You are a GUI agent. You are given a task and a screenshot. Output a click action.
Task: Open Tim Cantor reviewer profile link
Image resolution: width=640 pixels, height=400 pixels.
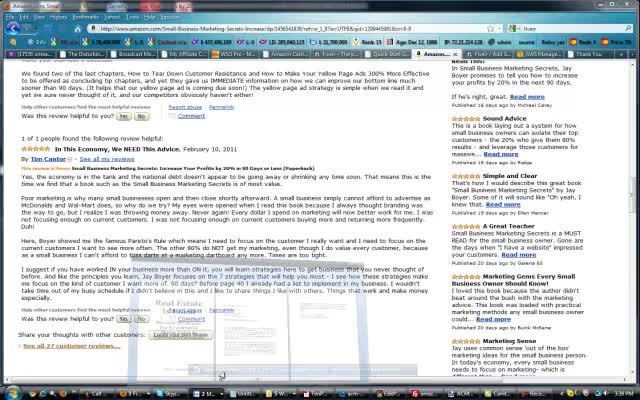[48, 159]
